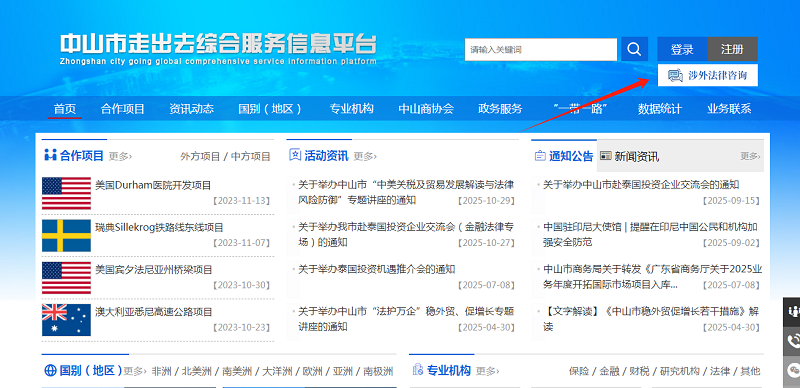Click the 登录 button
The image size is (800, 388).
pyautogui.click(x=682, y=49)
